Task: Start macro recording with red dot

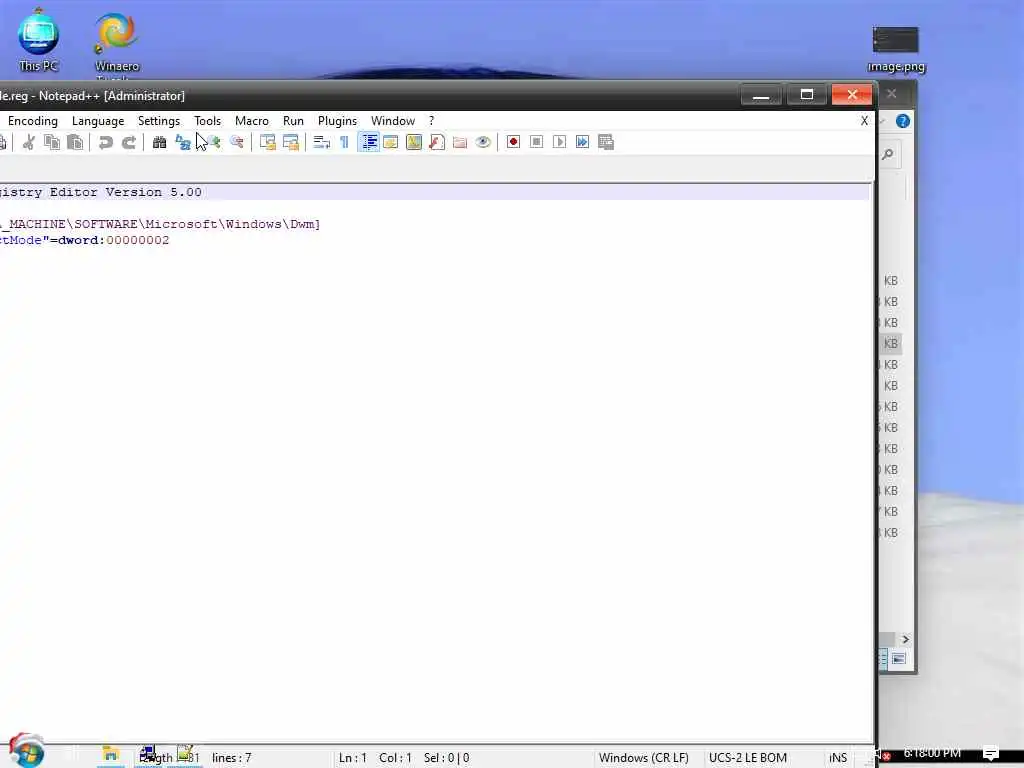Action: [513, 142]
